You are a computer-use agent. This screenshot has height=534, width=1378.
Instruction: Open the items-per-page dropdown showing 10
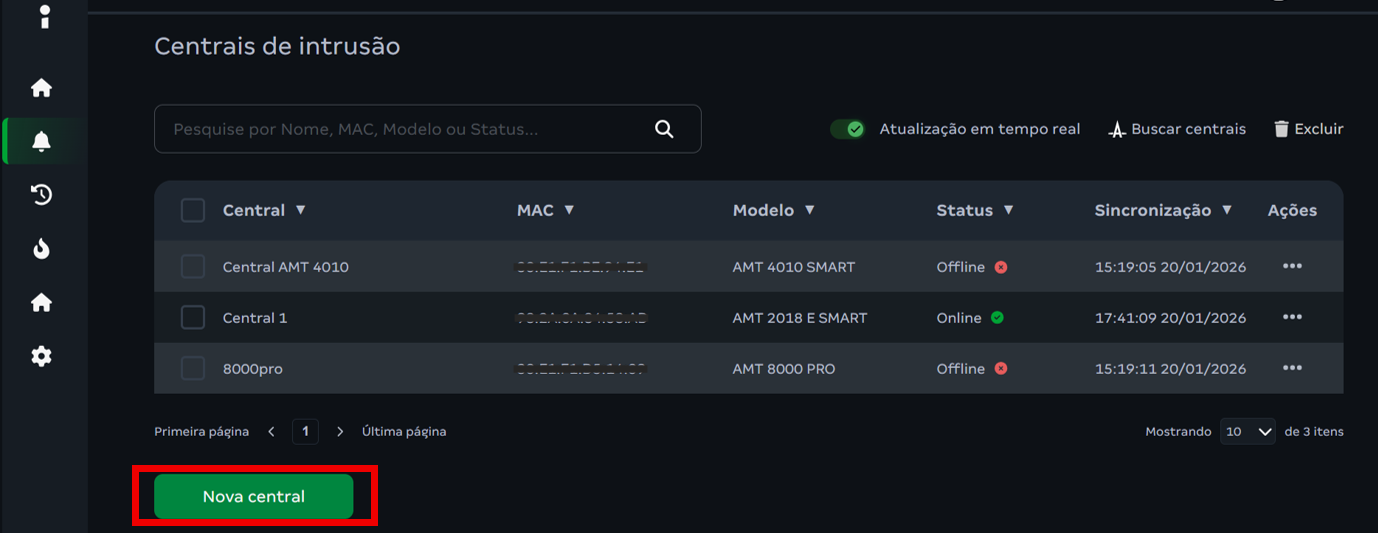[x=1247, y=432]
